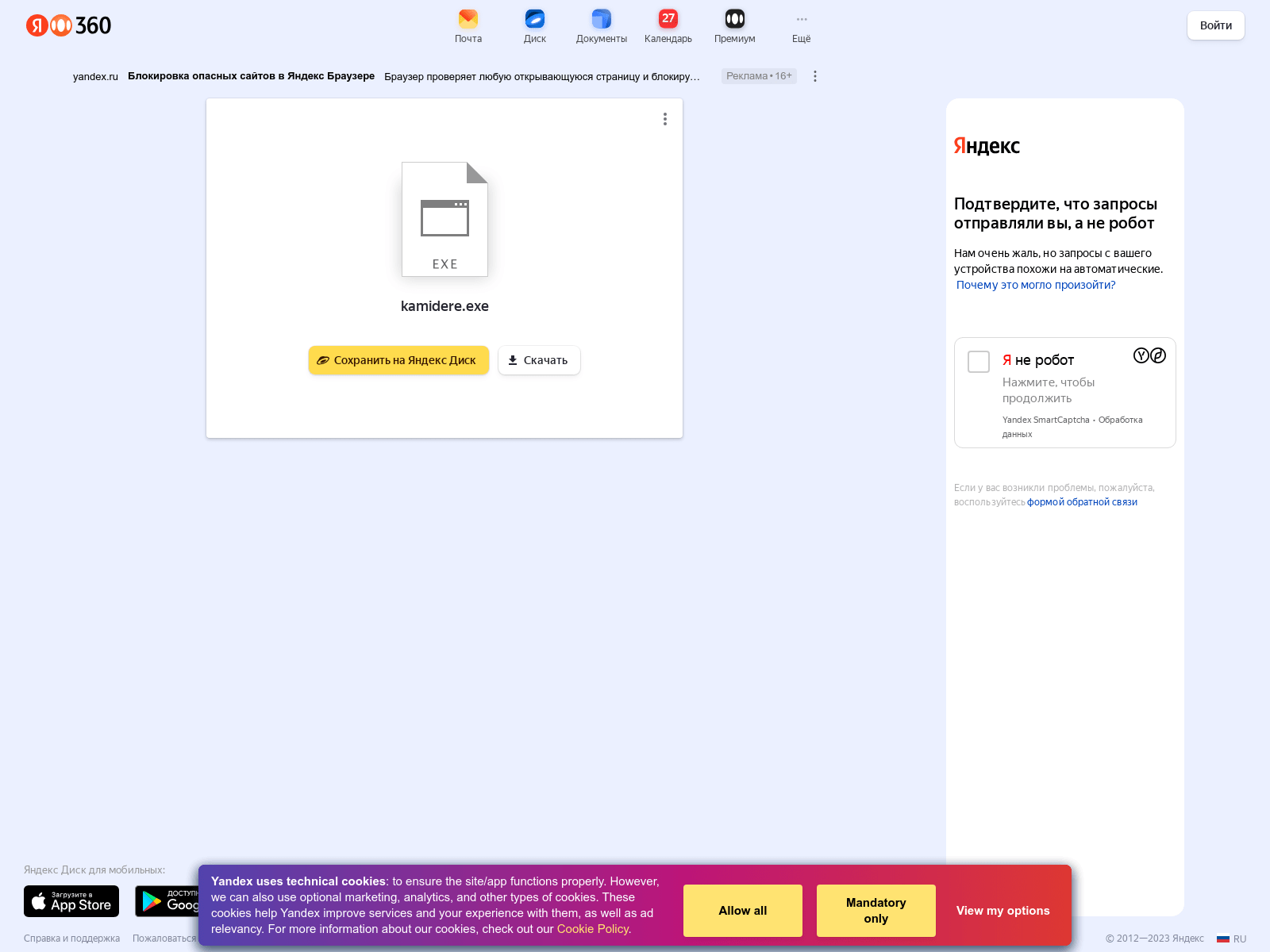This screenshot has width=1270, height=952.
Task: Open Диск service icon
Action: point(535,26)
